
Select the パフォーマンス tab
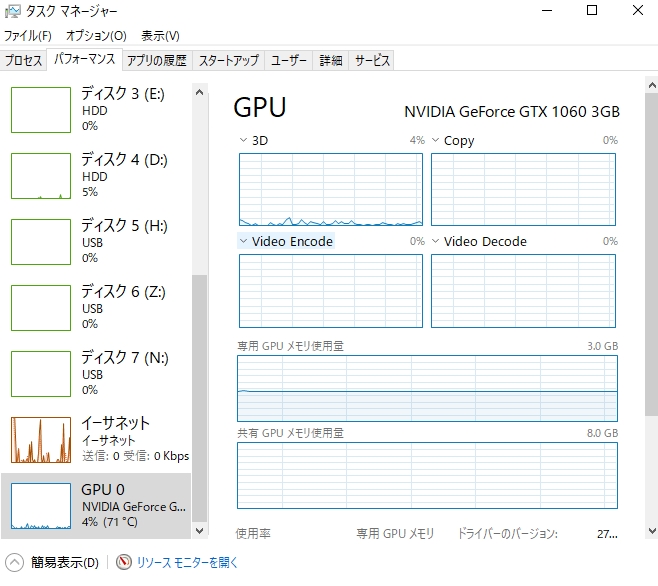(84, 59)
